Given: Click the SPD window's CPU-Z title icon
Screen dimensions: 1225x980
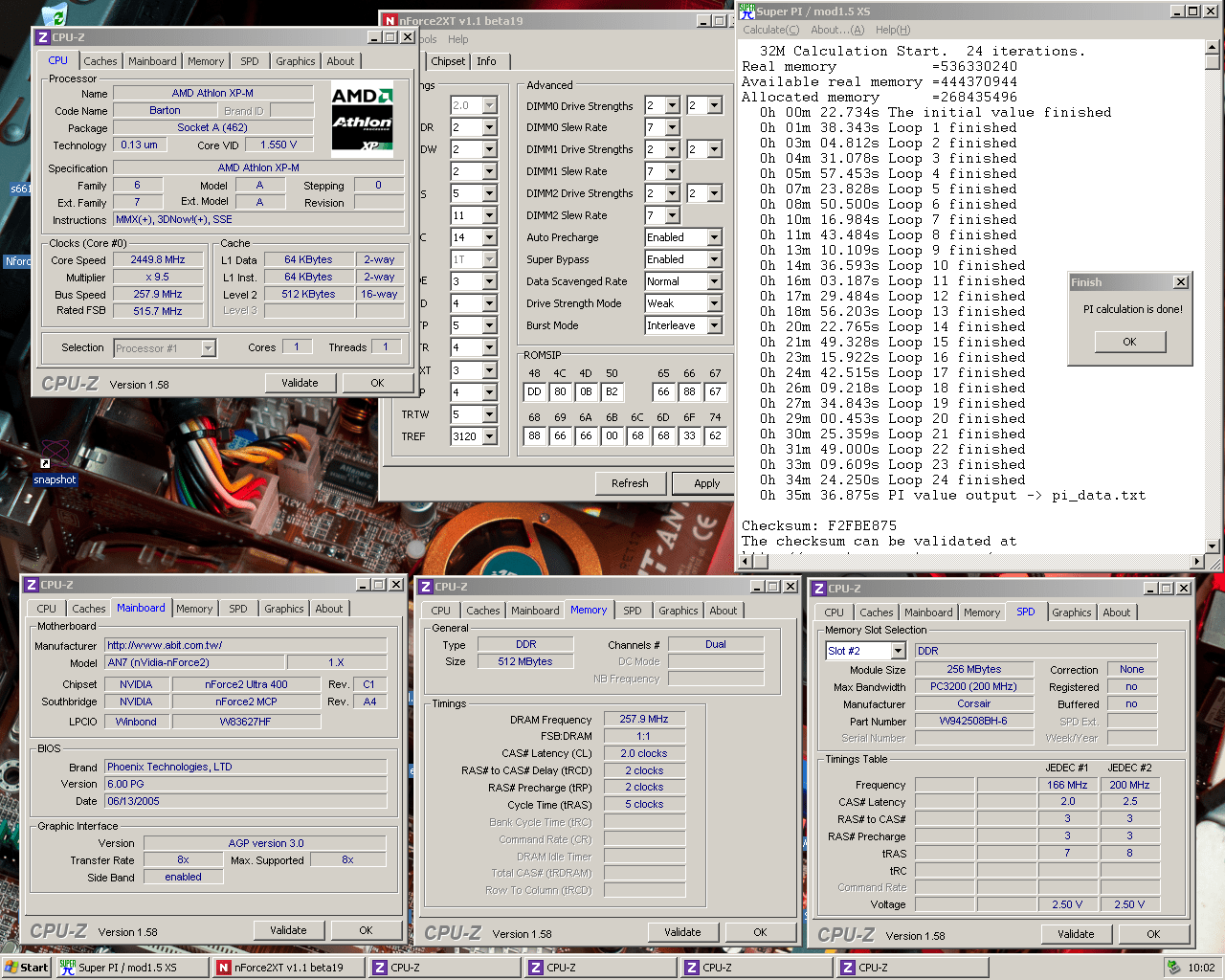Looking at the screenshot, I should (x=819, y=589).
